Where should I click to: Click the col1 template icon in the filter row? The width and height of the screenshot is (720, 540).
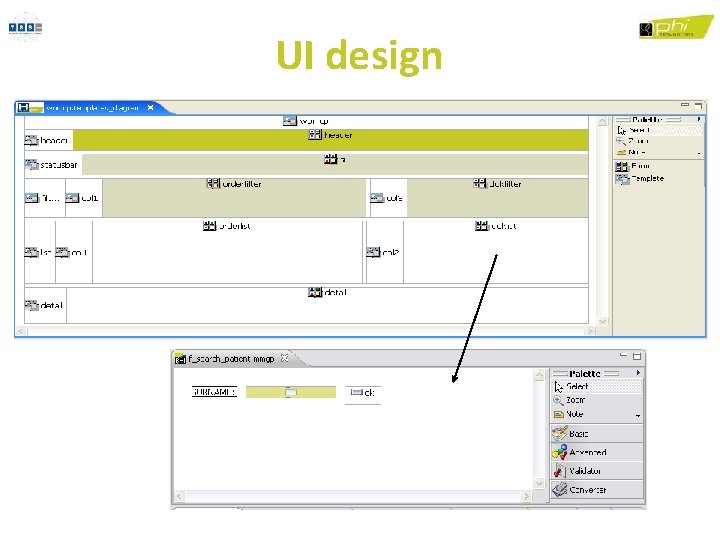coord(72,198)
